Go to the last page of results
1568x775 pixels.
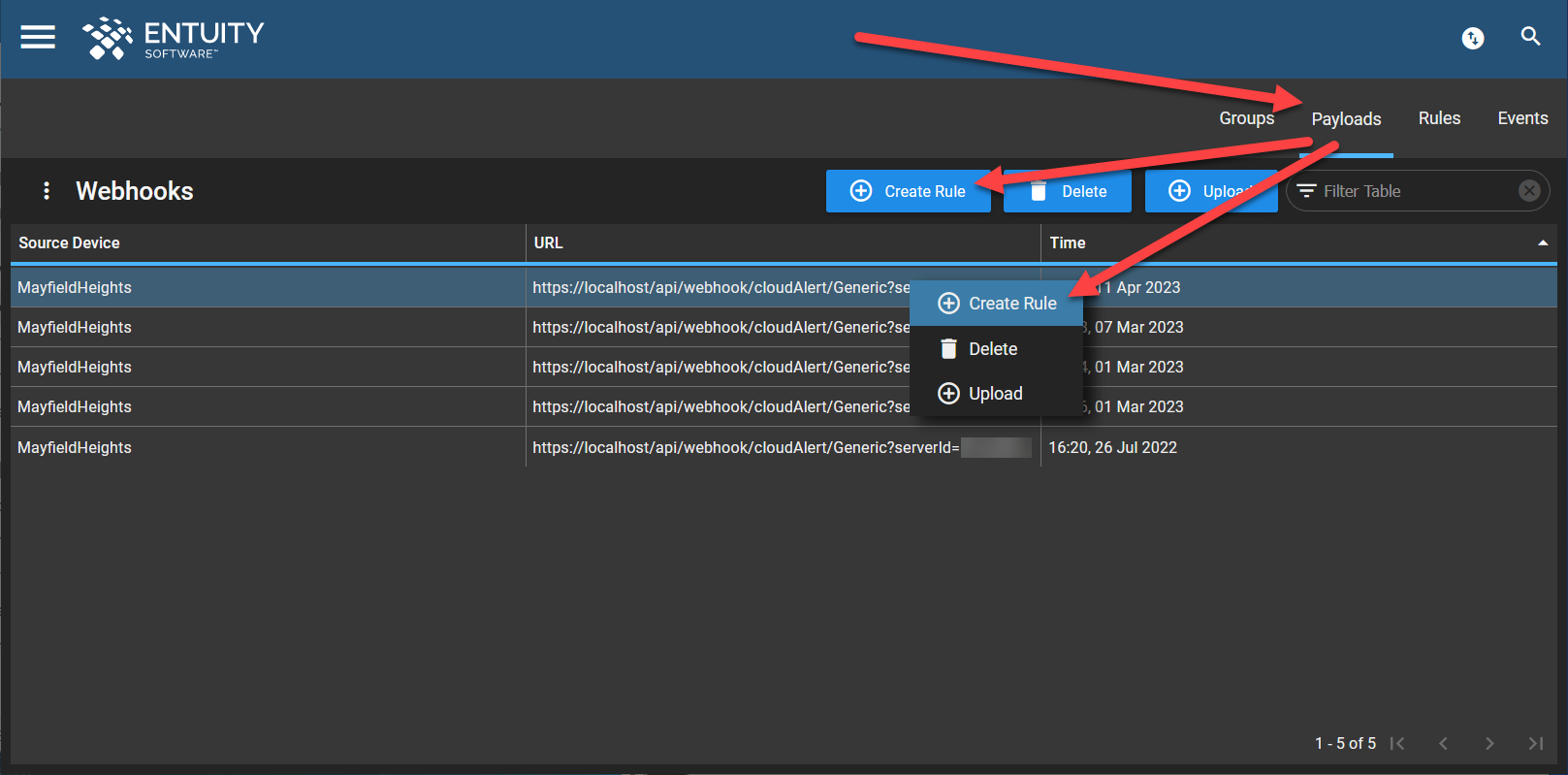point(1536,743)
